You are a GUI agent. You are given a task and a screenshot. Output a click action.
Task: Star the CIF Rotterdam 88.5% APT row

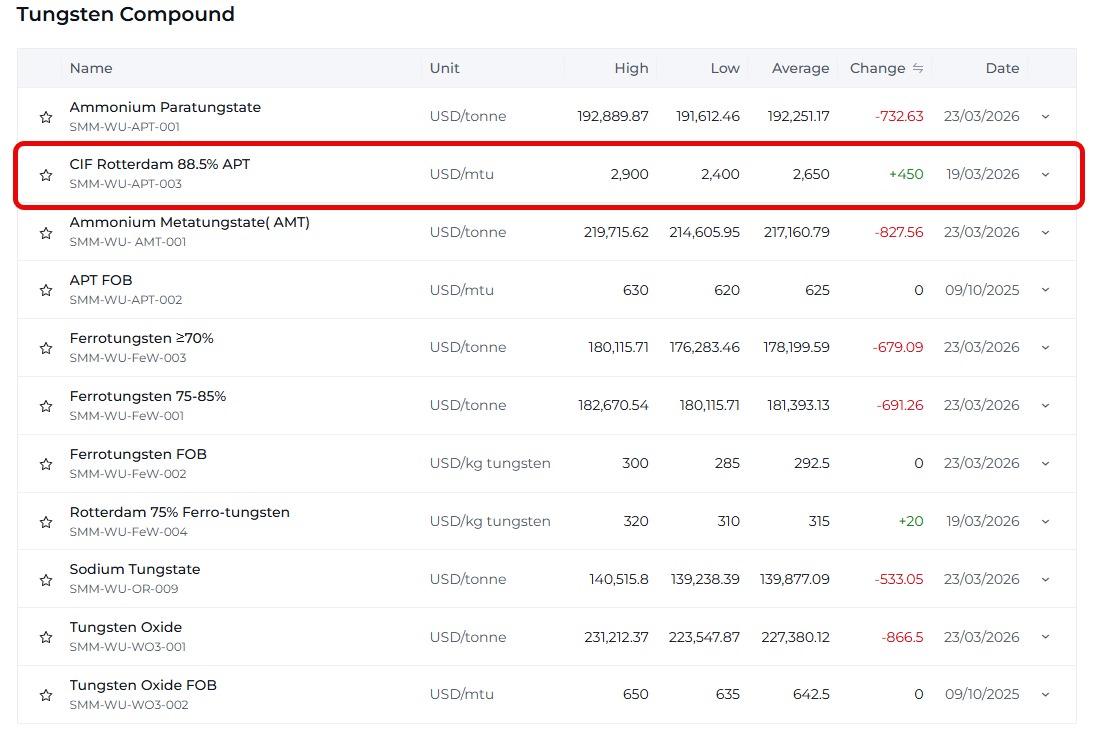[x=46, y=174]
